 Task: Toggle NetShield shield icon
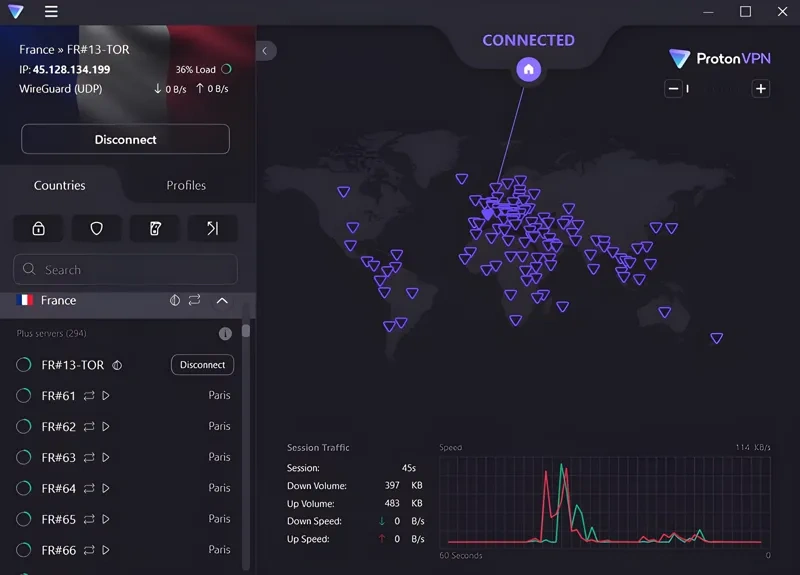click(96, 228)
